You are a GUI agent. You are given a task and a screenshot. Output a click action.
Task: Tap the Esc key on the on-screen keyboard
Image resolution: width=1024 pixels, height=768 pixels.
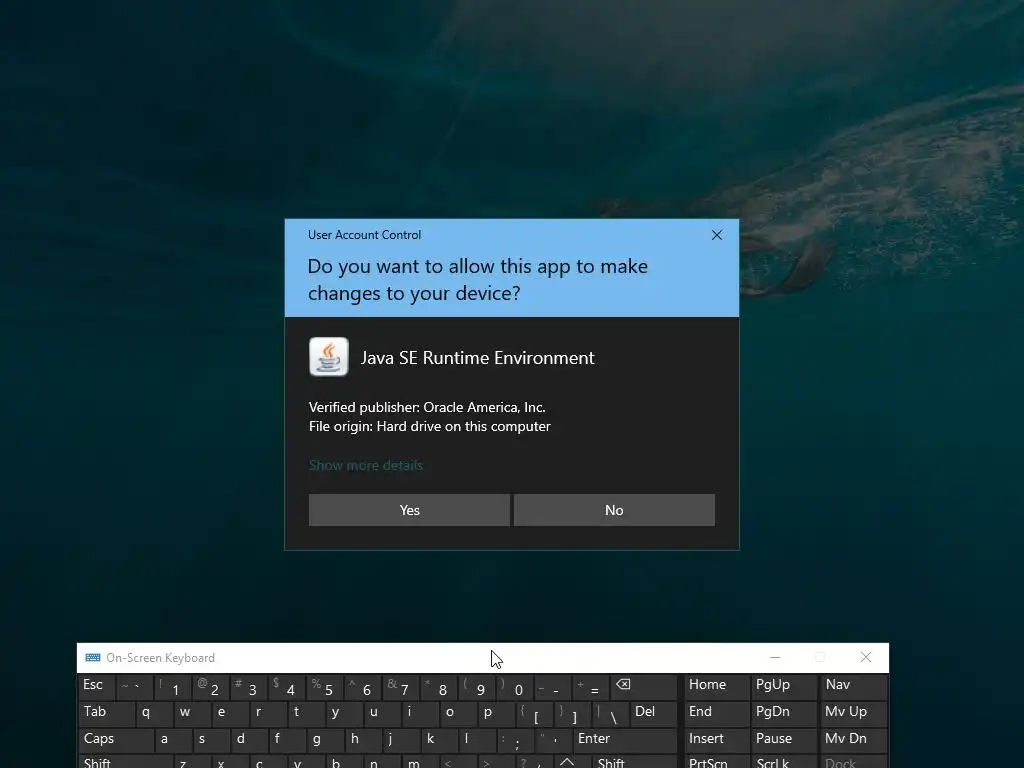[97, 686]
